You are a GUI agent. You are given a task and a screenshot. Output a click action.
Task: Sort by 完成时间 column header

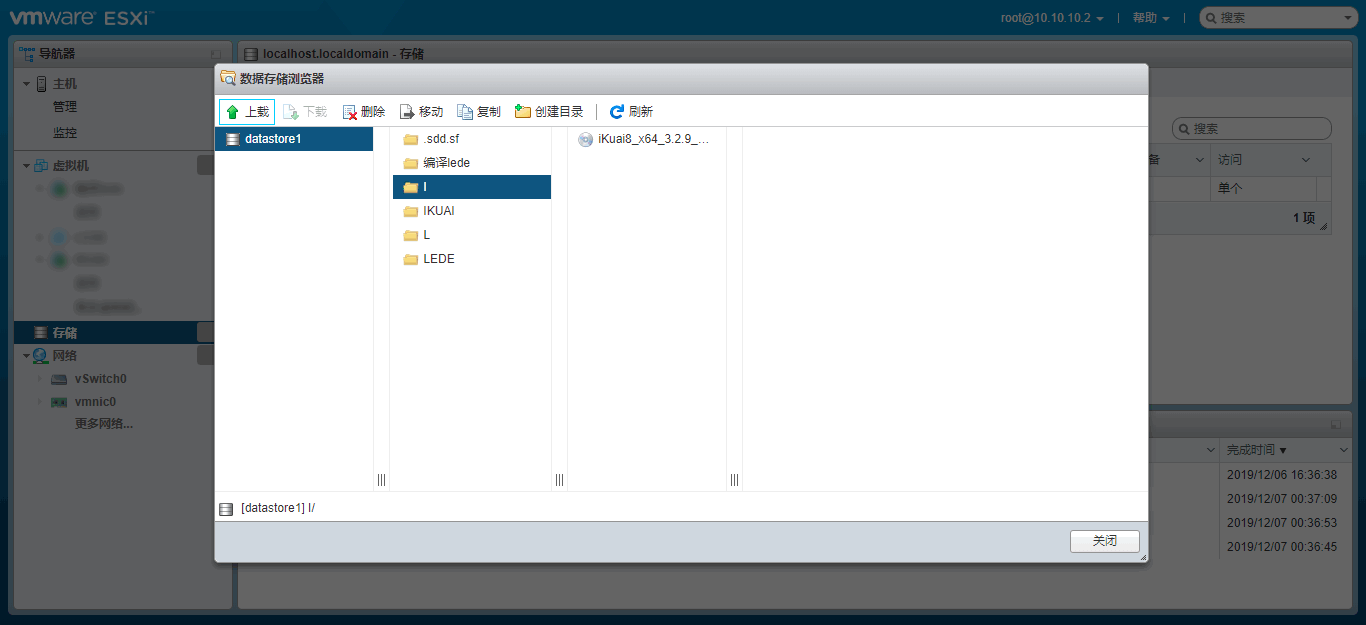[x=1256, y=451]
